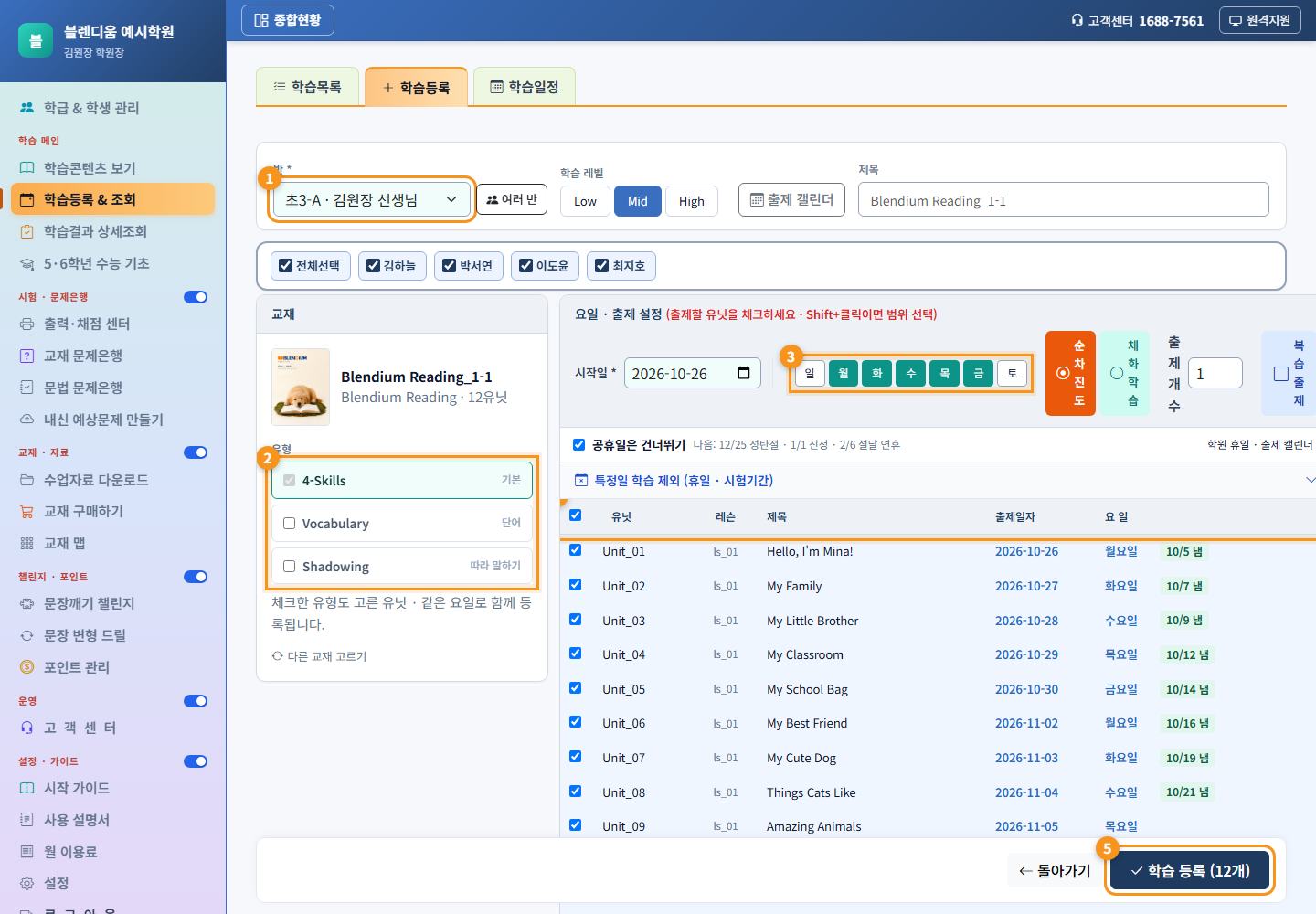Open the class dropdown 초3-A · 김원장 선생님
Viewport: 1316px width, 914px height.
372,199
